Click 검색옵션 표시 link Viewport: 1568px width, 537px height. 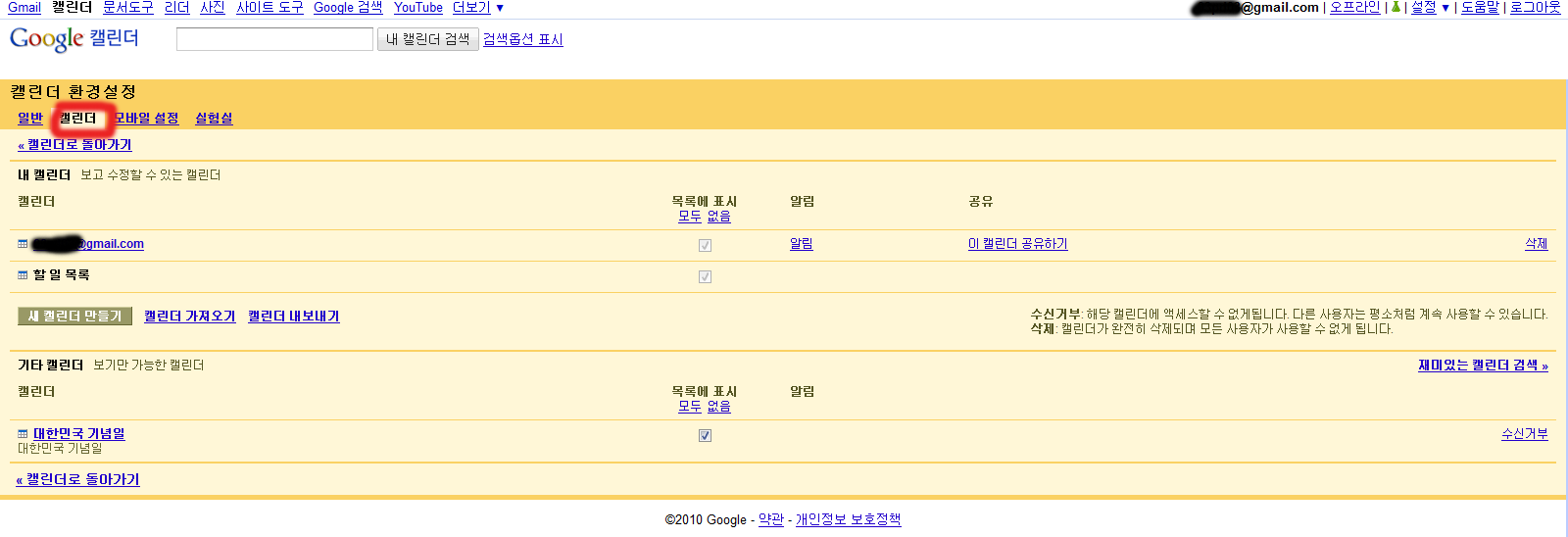523,39
